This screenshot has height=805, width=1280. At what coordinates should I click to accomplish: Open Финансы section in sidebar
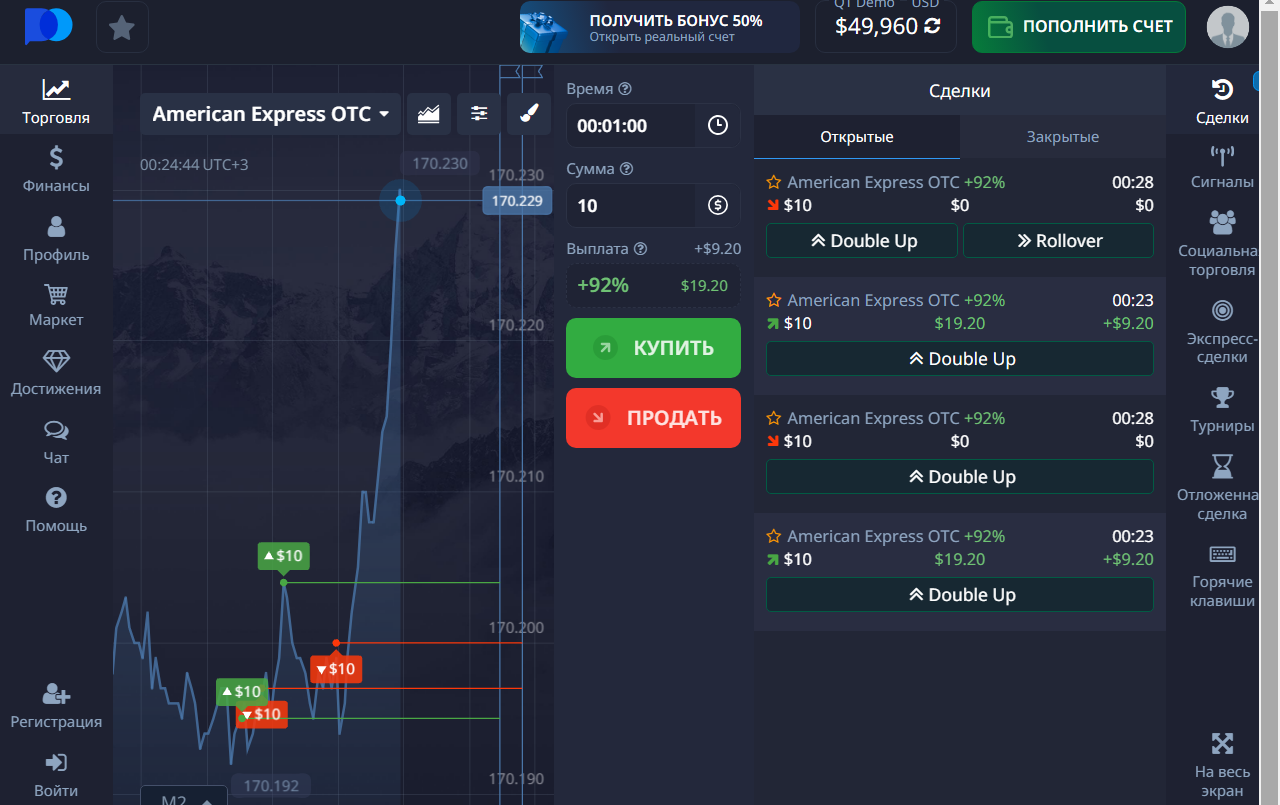pyautogui.click(x=56, y=170)
